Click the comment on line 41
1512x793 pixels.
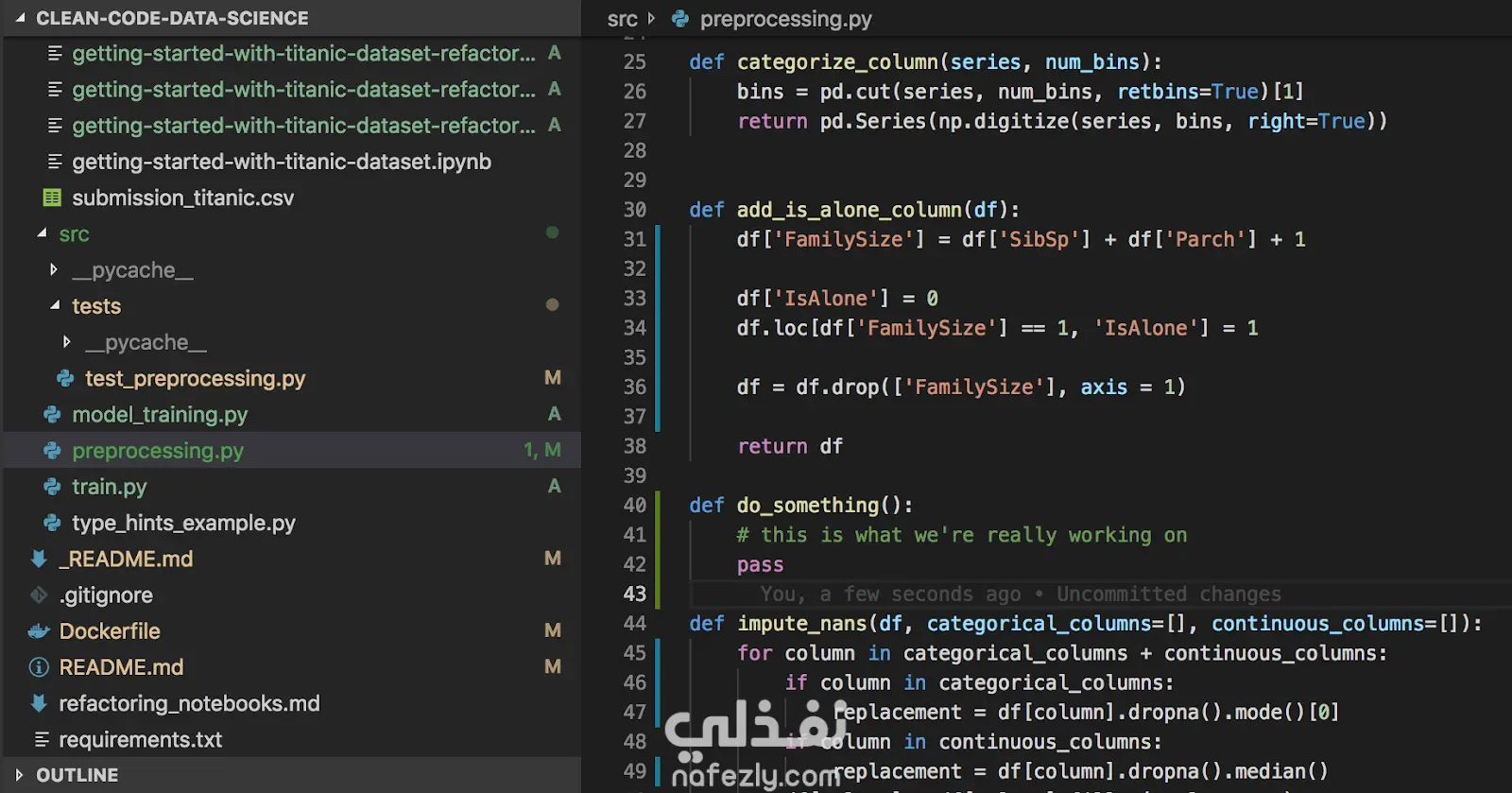pos(962,535)
